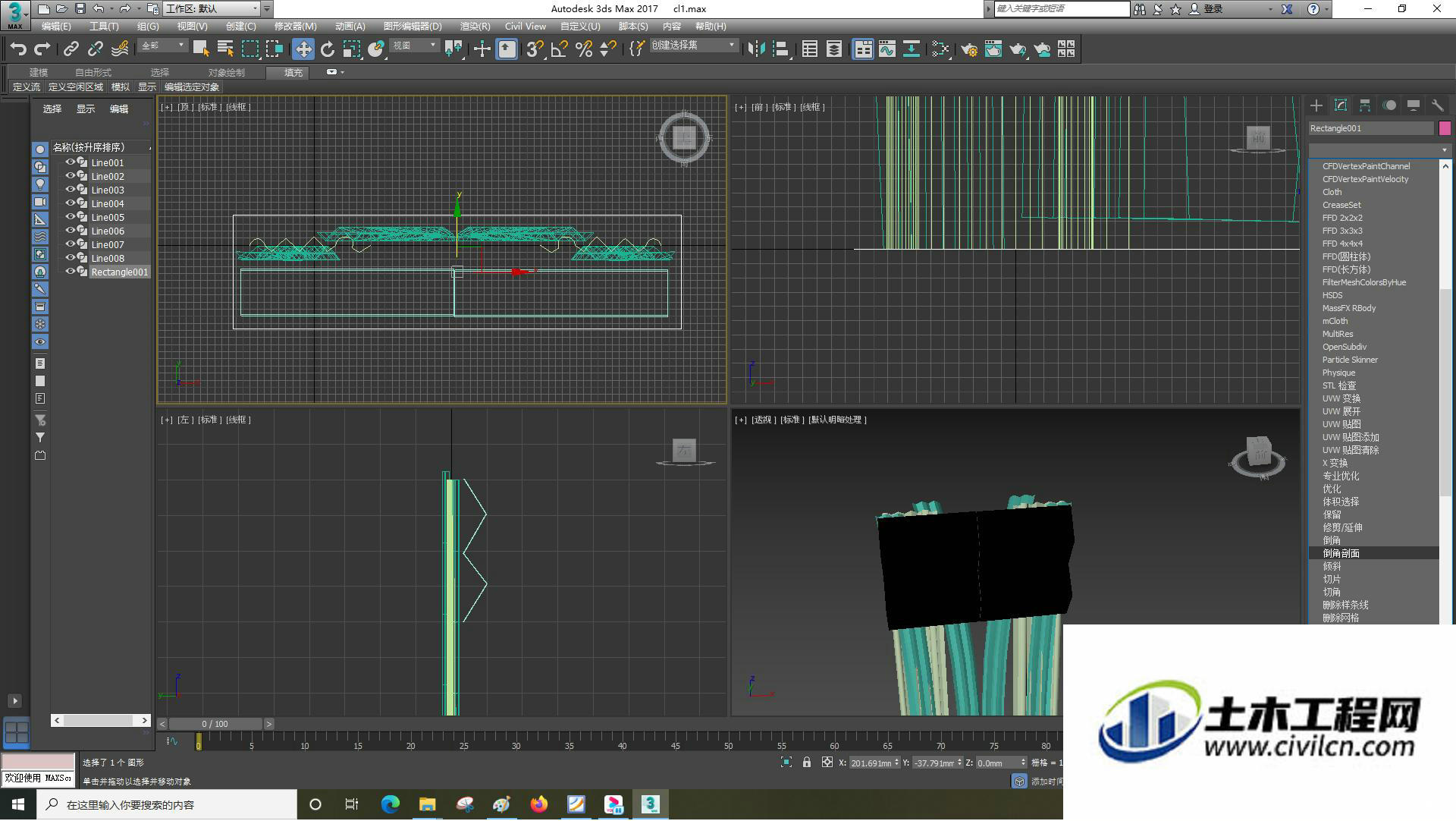
Task: Switch to the Modify command panel tab
Action: (x=1341, y=105)
